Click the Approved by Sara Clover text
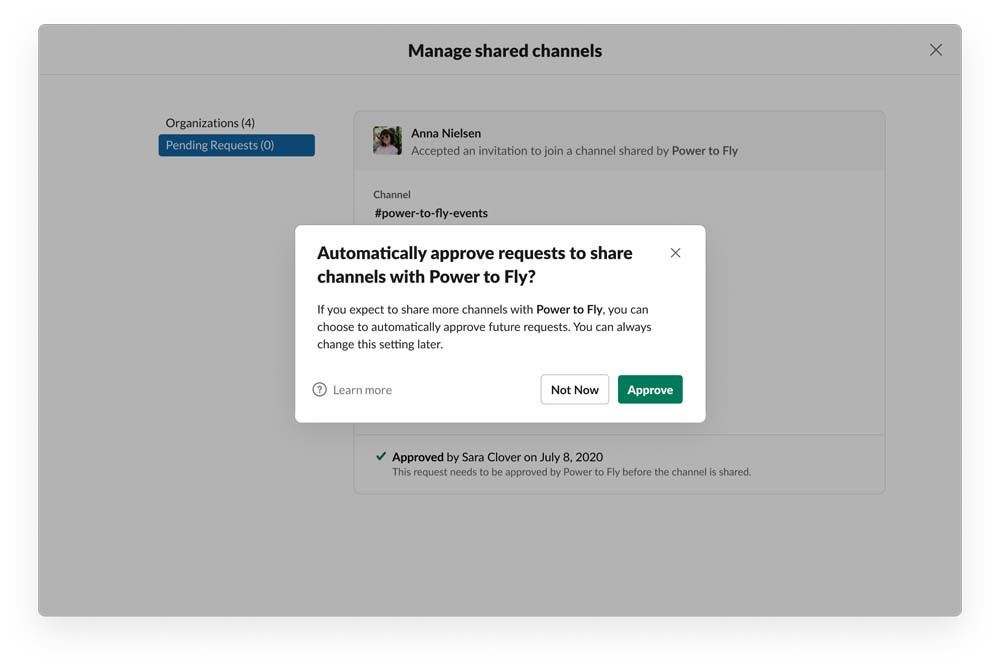The width and height of the screenshot is (1000, 669). click(x=497, y=457)
